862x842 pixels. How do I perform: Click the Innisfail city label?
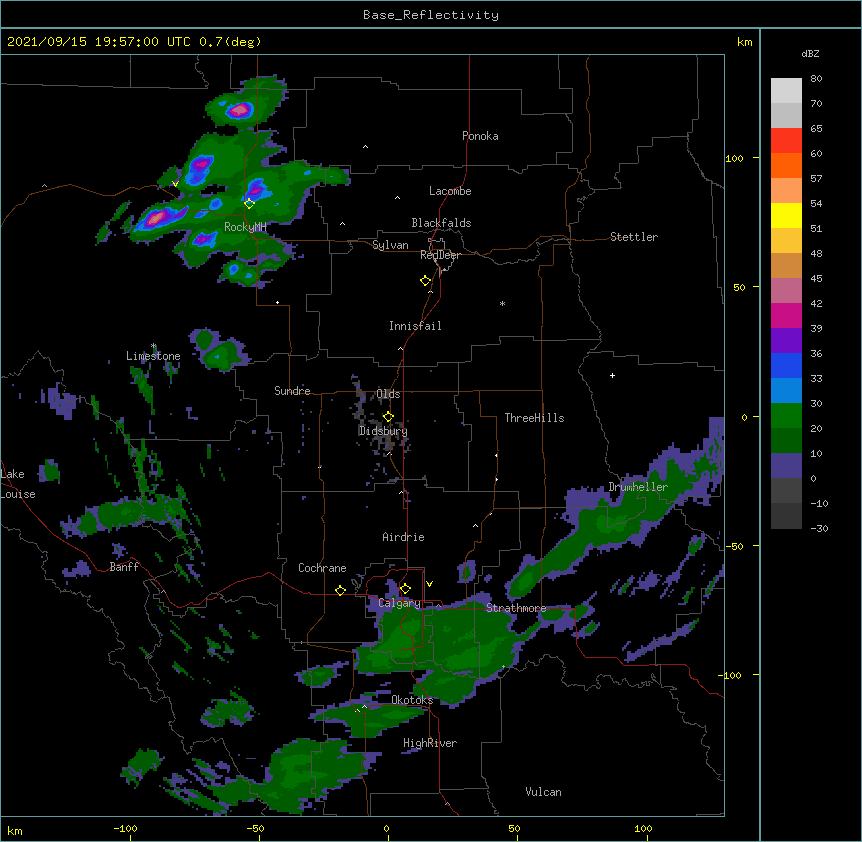(x=415, y=326)
